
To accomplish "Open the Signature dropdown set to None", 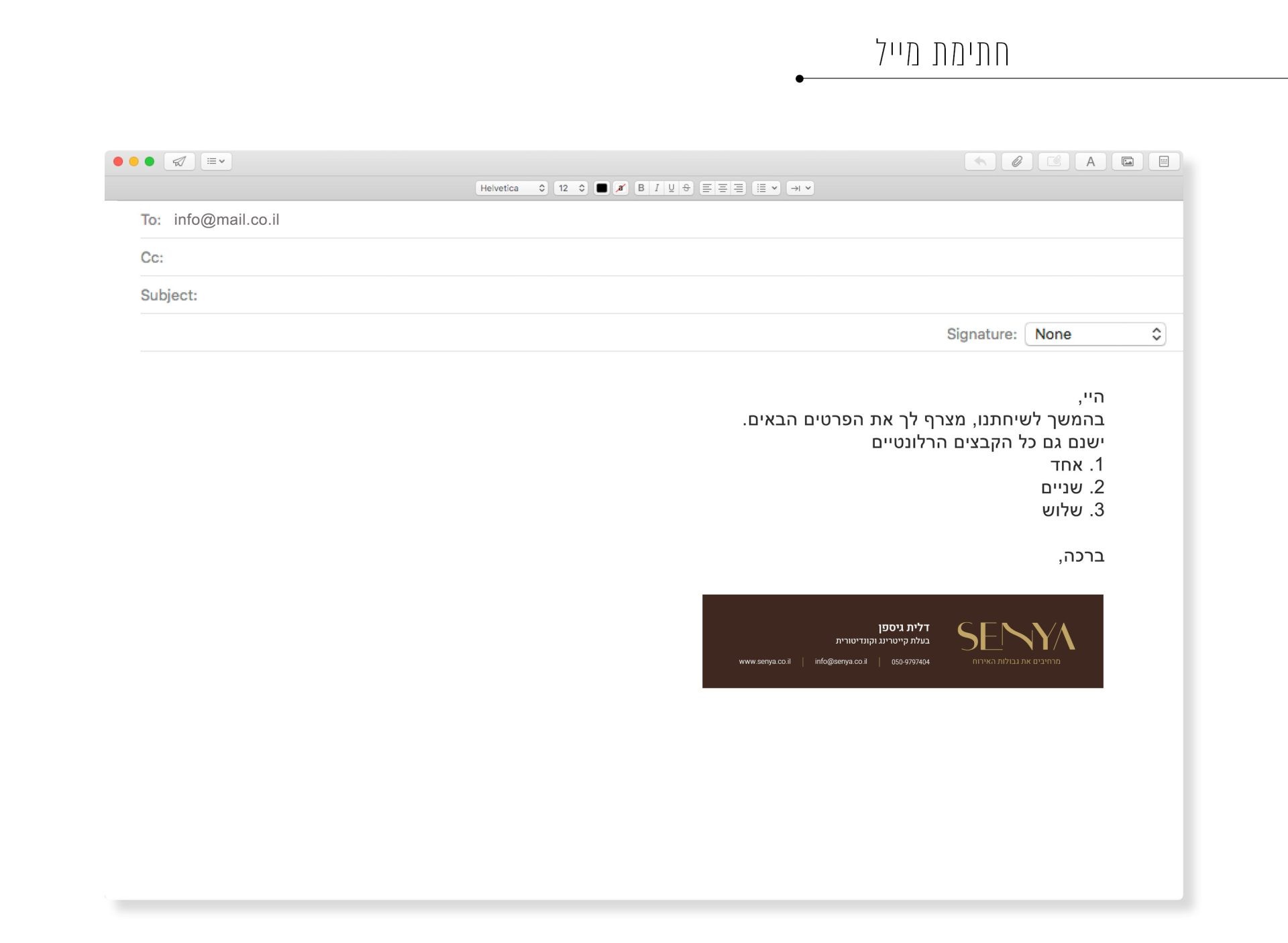I will point(1095,334).
